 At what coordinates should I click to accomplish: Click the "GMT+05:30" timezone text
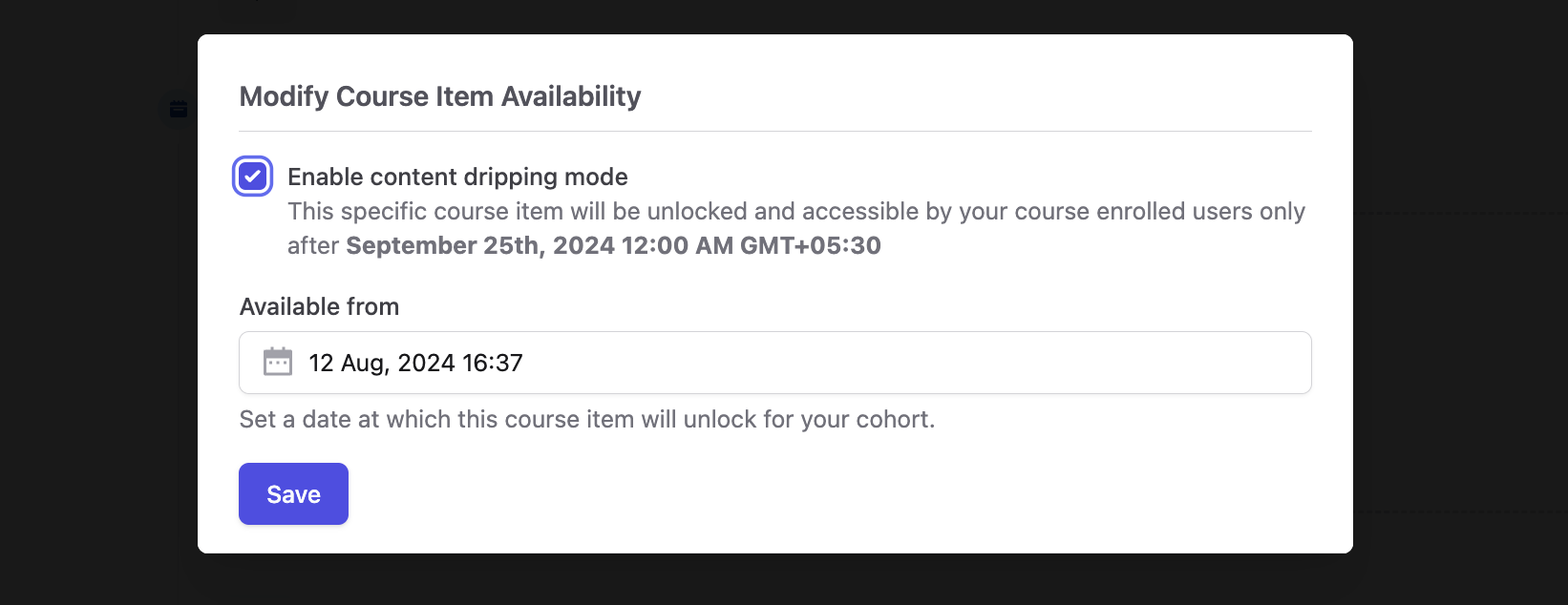coord(810,245)
